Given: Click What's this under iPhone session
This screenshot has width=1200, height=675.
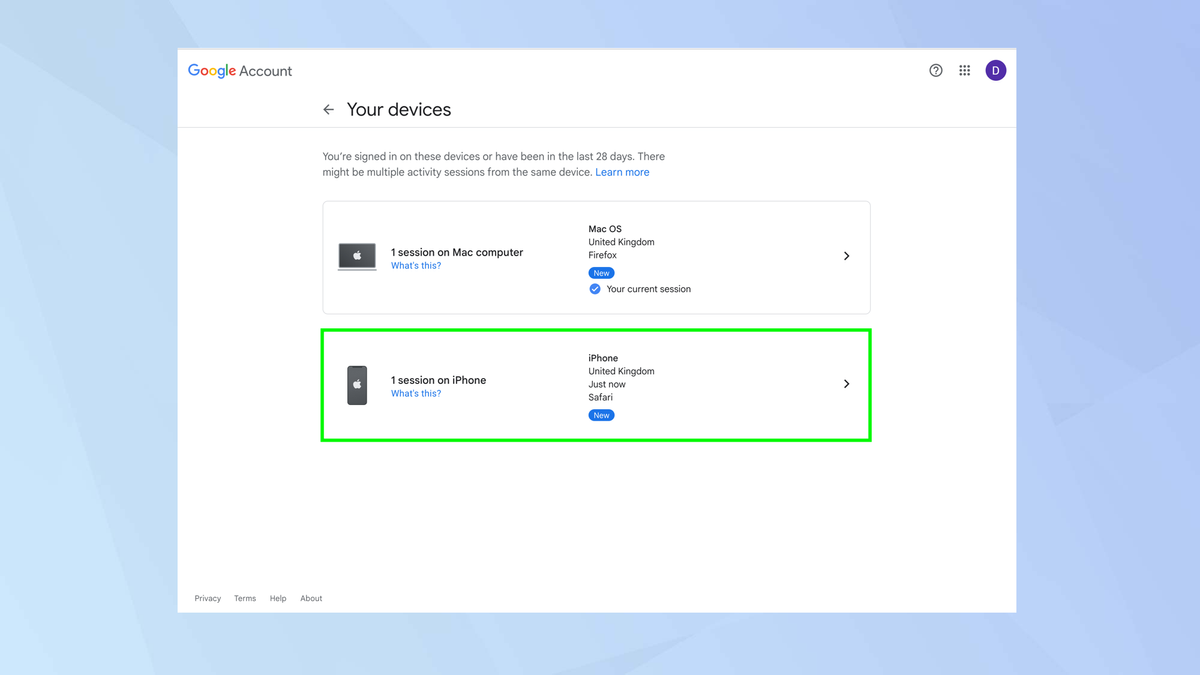Looking at the screenshot, I should point(416,393).
